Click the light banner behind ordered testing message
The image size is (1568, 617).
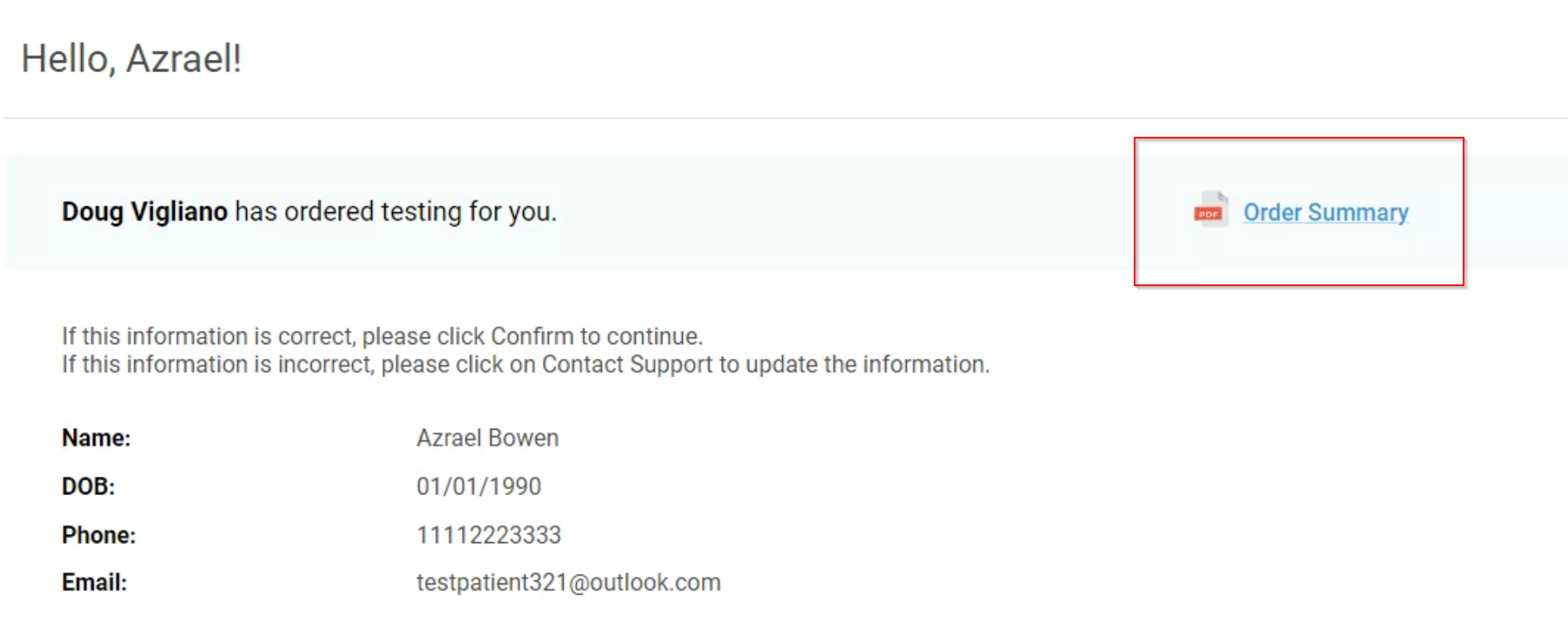click(x=786, y=211)
